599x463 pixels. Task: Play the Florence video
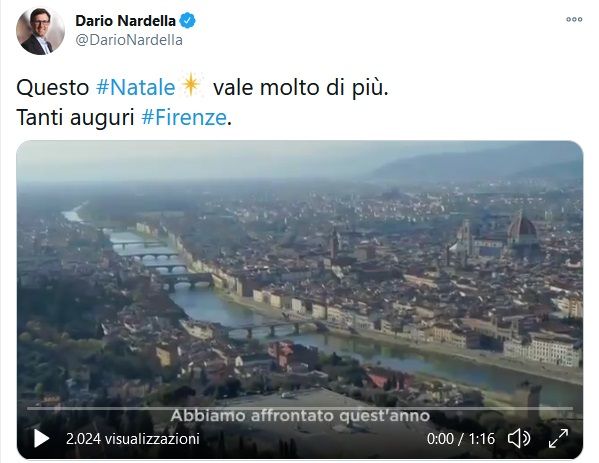coord(41,439)
